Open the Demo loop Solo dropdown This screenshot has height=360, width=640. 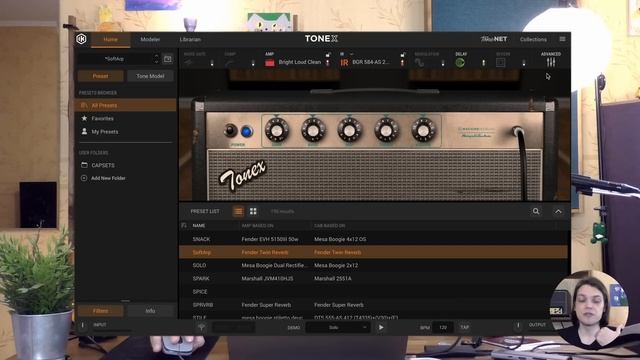pyautogui.click(x=338, y=327)
